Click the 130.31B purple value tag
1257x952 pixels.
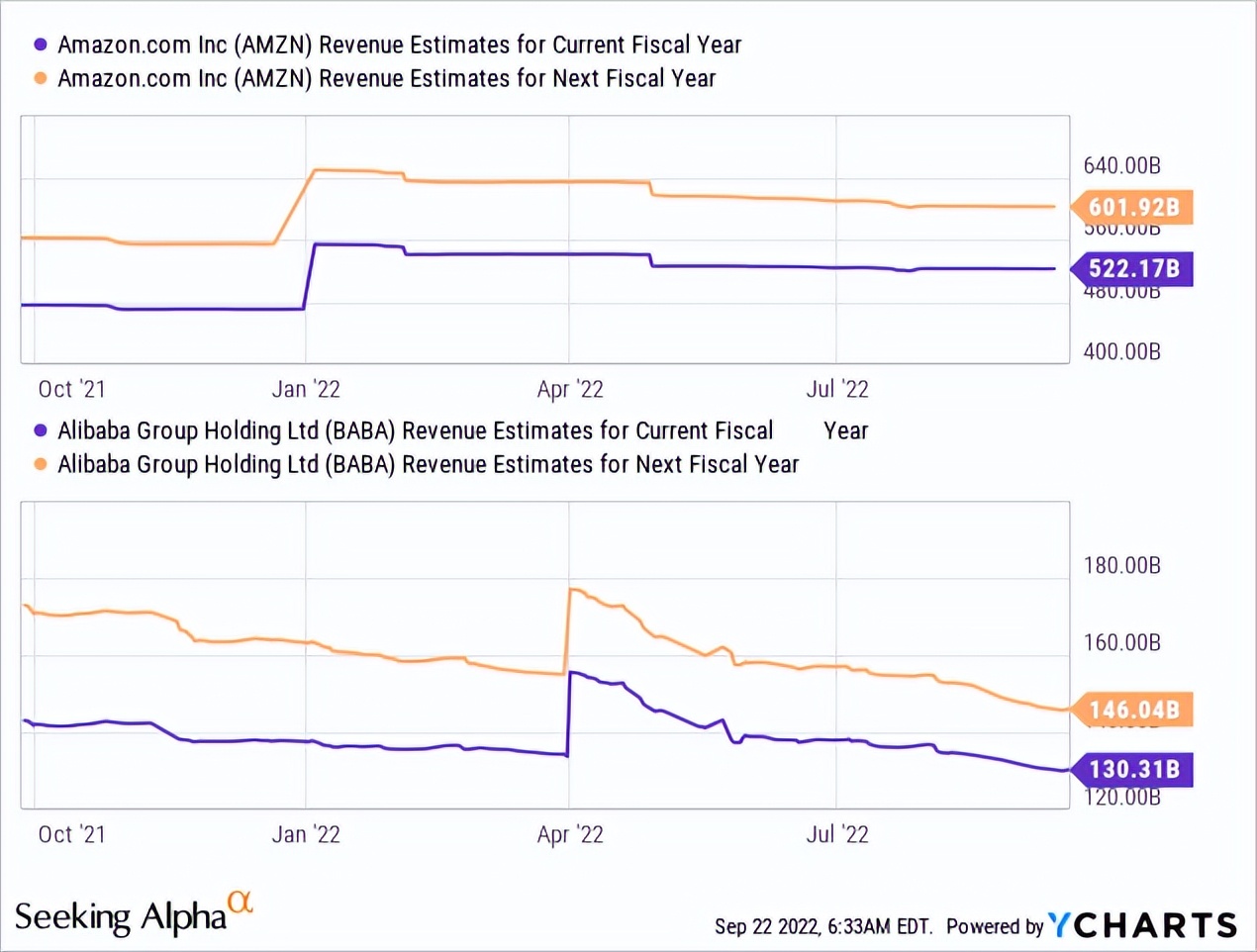[x=1133, y=770]
